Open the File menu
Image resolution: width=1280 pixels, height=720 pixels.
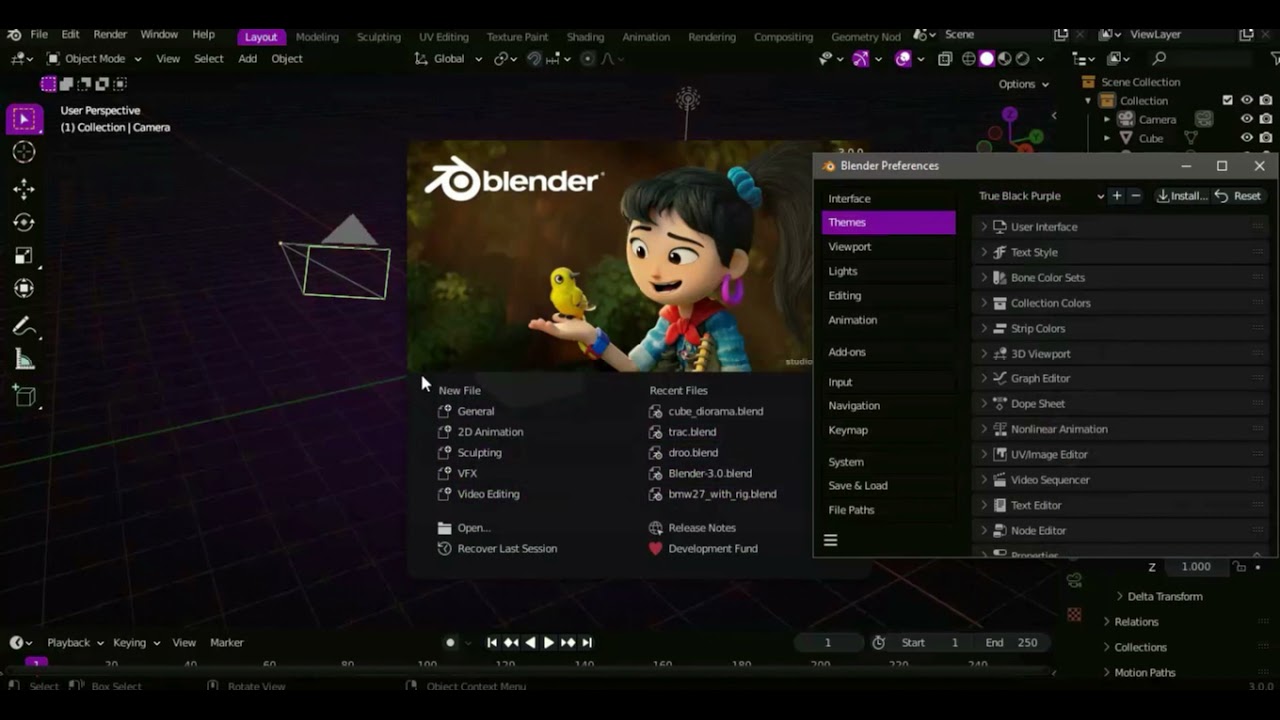point(38,35)
